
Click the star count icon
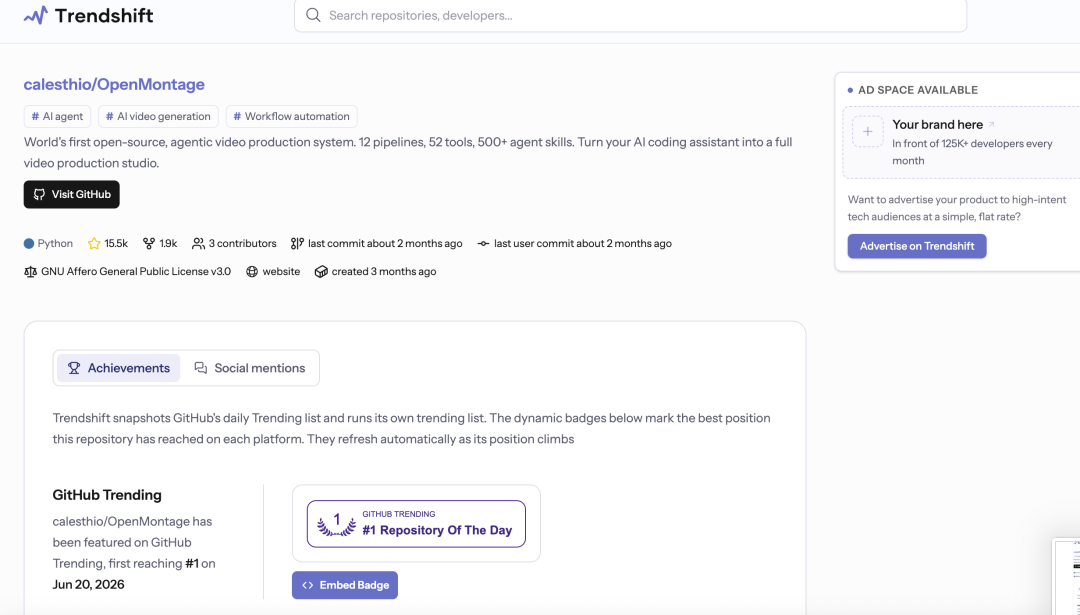coord(94,243)
